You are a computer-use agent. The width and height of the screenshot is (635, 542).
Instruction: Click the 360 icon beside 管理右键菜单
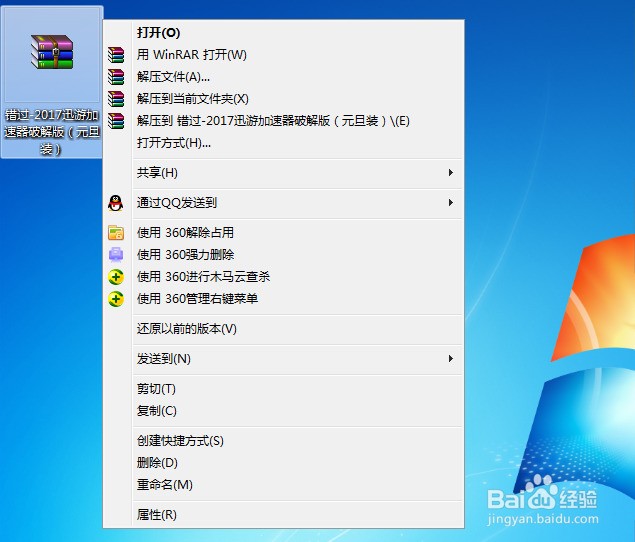point(116,299)
